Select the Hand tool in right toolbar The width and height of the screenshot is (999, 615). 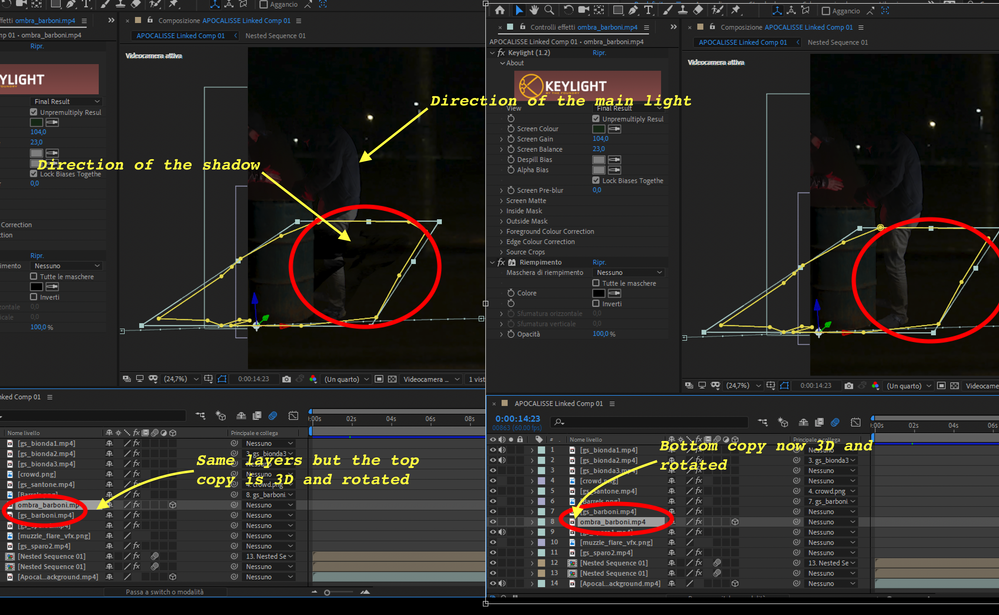(534, 10)
